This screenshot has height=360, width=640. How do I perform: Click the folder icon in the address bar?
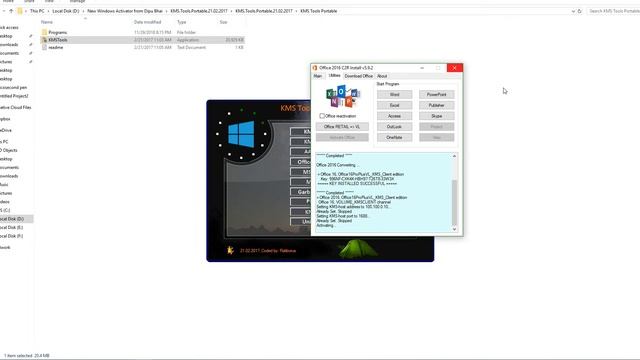pos(20,11)
